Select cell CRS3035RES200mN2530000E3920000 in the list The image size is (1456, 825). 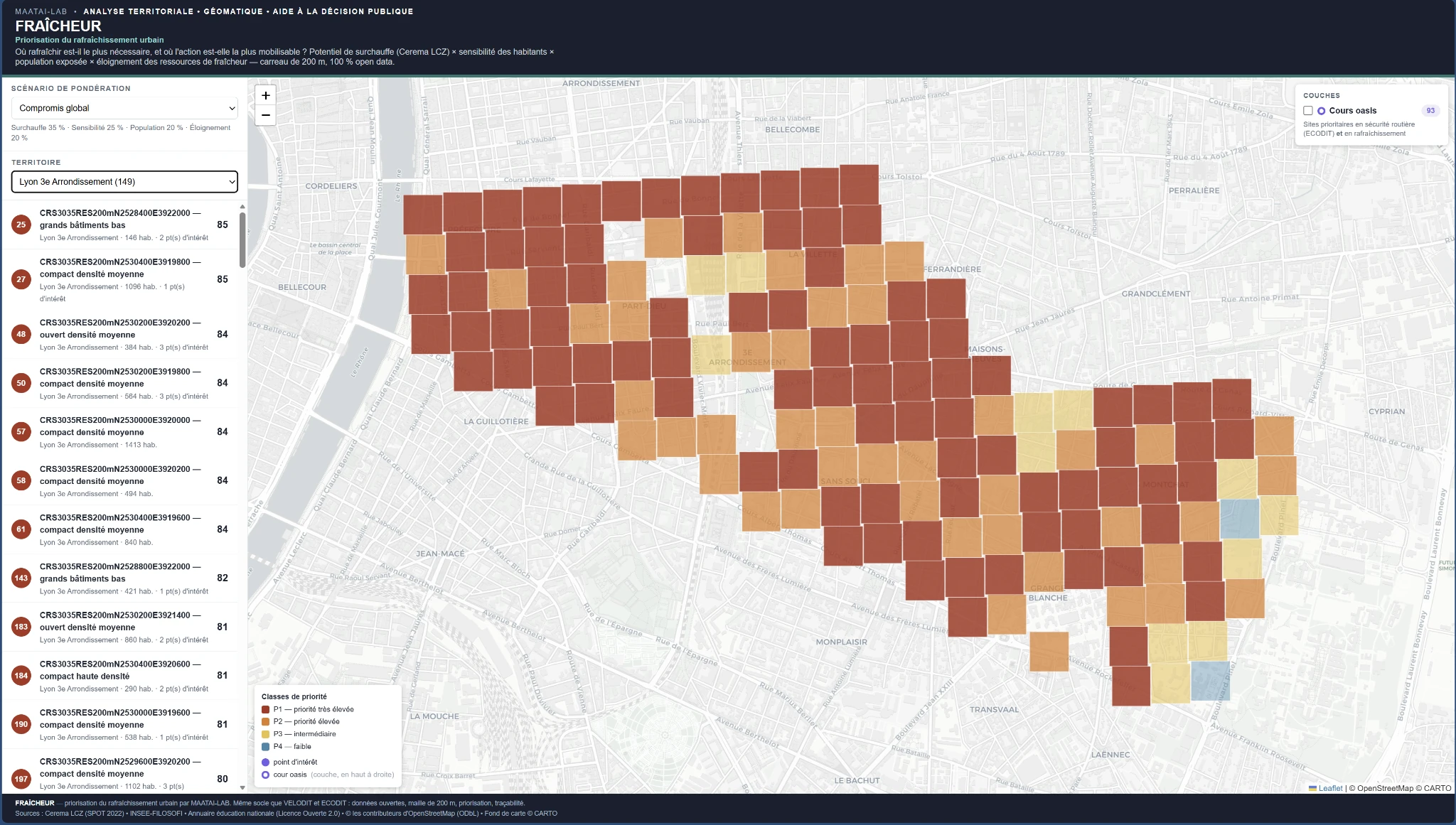coord(120,431)
